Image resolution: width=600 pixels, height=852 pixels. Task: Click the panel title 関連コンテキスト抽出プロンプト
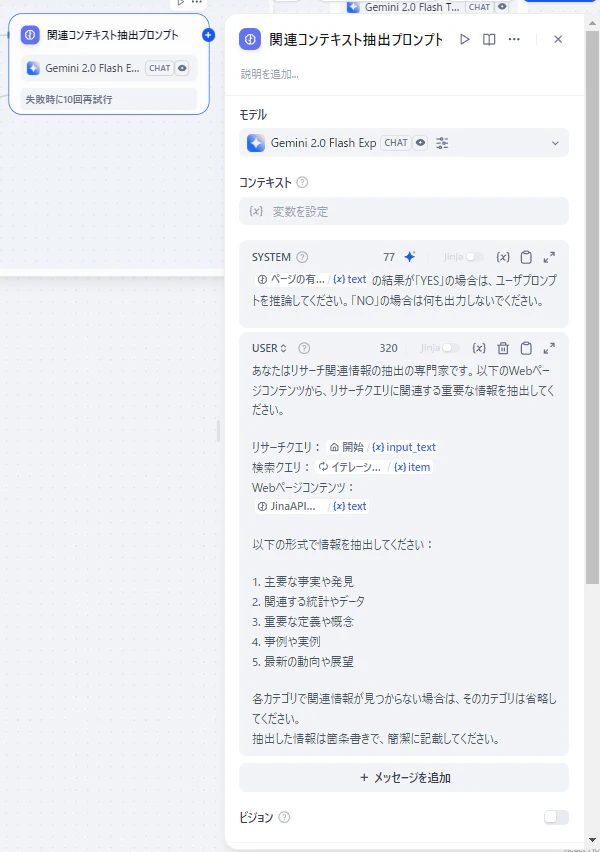[x=356, y=39]
